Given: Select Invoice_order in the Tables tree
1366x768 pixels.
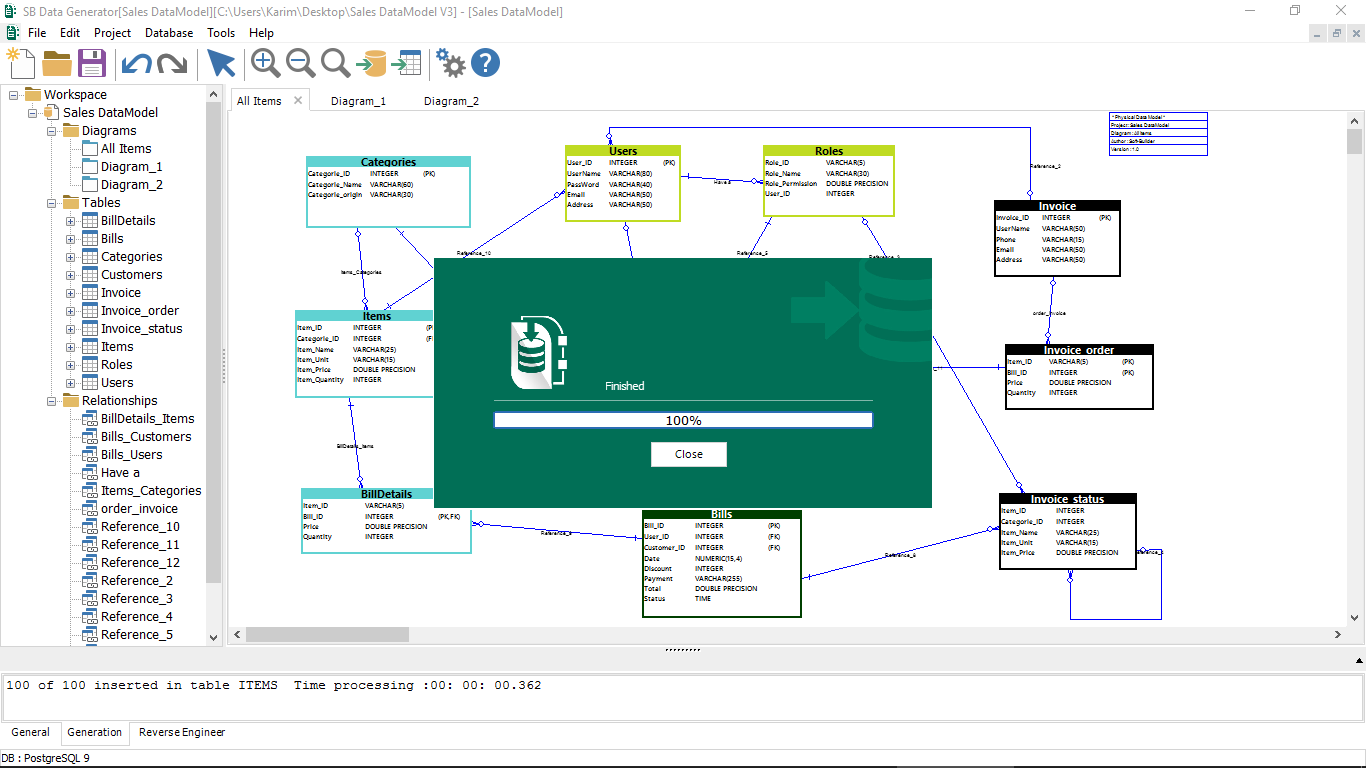Looking at the screenshot, I should tap(140, 311).
